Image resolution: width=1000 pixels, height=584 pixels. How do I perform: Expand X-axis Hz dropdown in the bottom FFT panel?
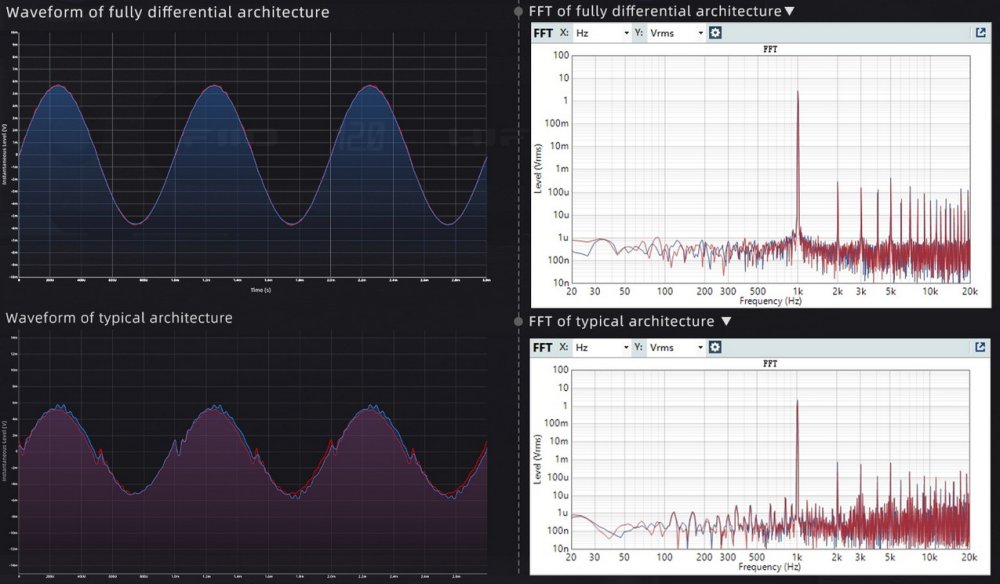[x=602, y=348]
